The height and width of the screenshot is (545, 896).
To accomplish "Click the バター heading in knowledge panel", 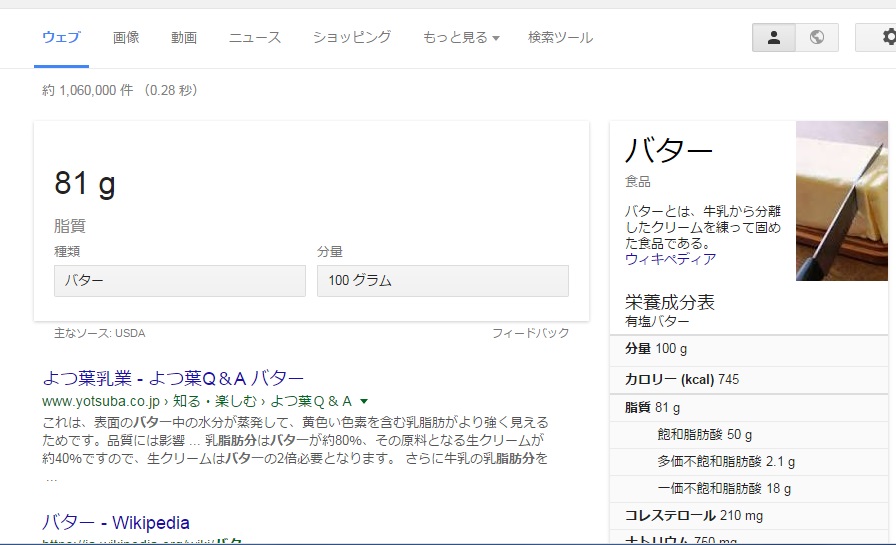I will 669,150.
